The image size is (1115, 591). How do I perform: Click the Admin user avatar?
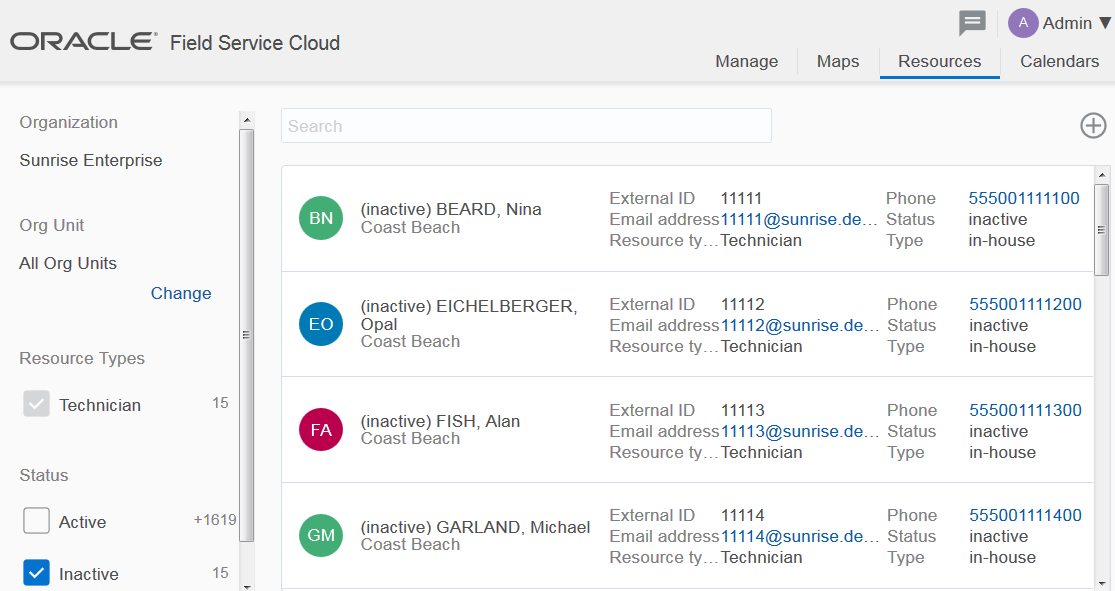tap(1023, 23)
